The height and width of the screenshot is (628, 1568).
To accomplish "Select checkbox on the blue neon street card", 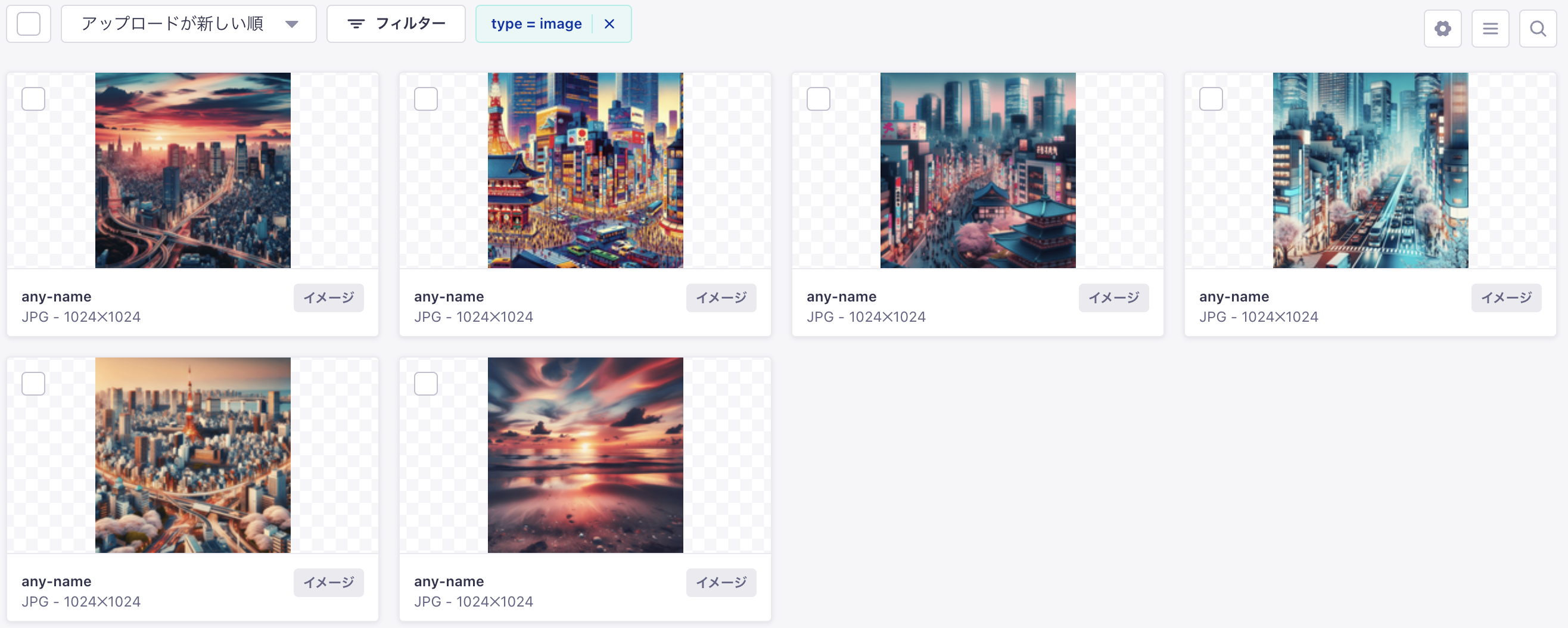I will 1211,98.
